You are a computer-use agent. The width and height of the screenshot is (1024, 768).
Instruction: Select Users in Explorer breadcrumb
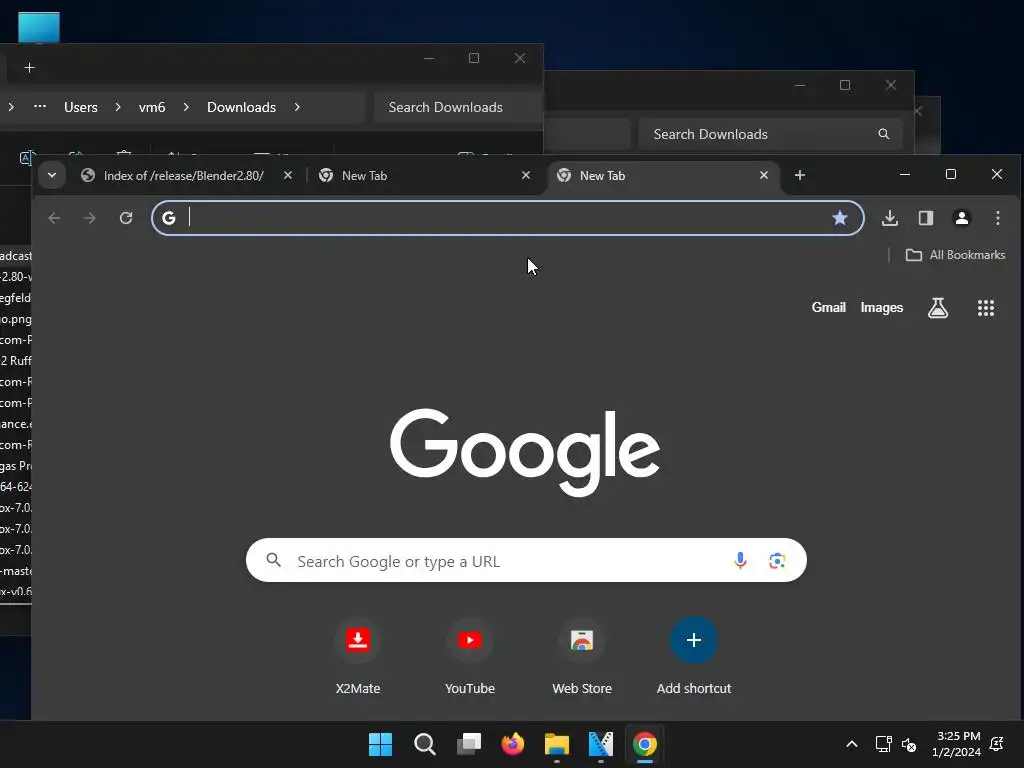click(80, 107)
